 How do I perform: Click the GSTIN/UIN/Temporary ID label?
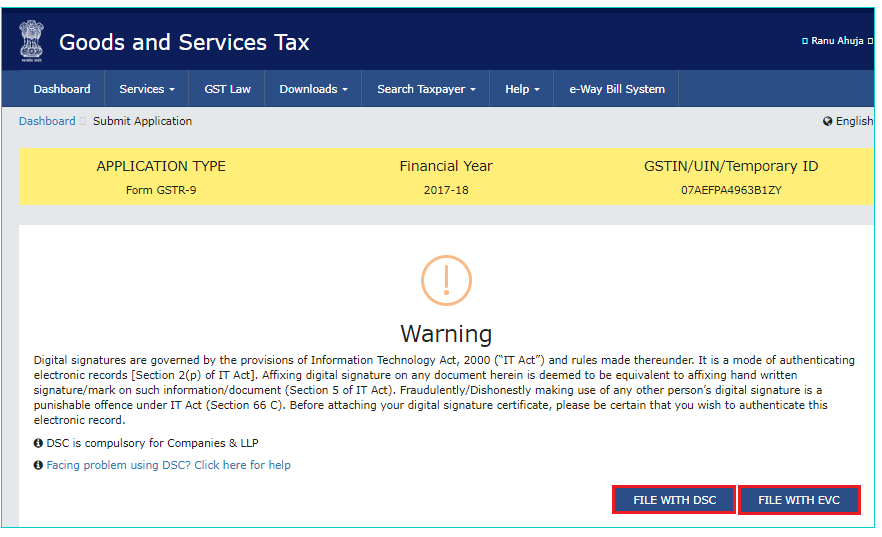coord(731,166)
